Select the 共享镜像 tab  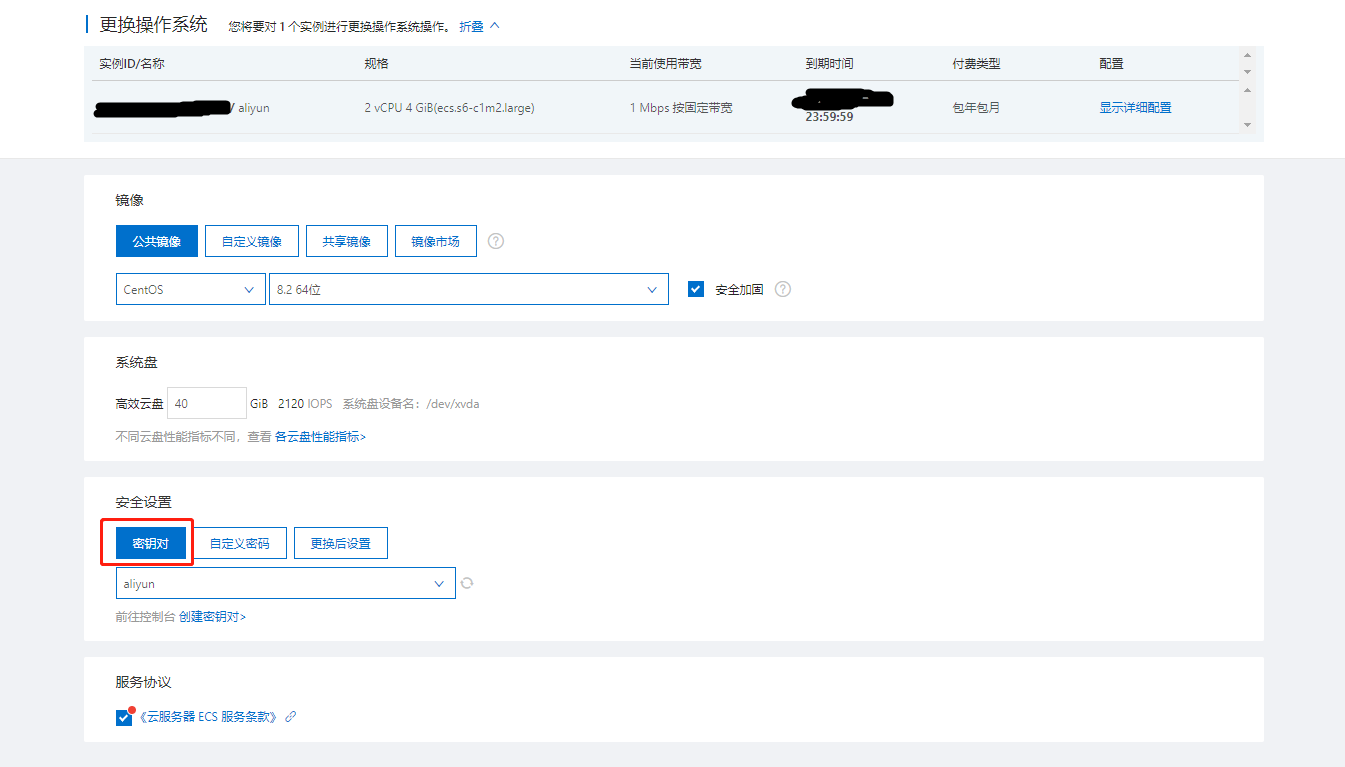click(x=347, y=241)
